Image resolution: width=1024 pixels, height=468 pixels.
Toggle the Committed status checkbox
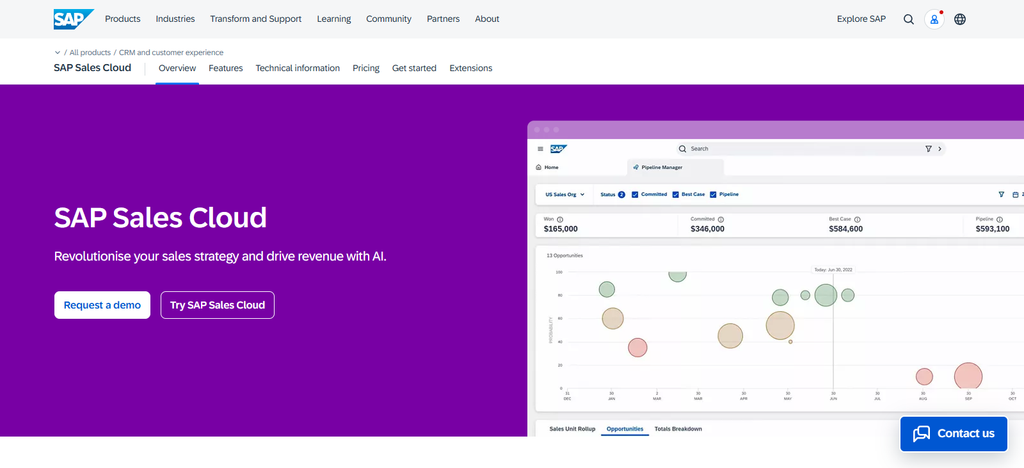[x=635, y=195]
